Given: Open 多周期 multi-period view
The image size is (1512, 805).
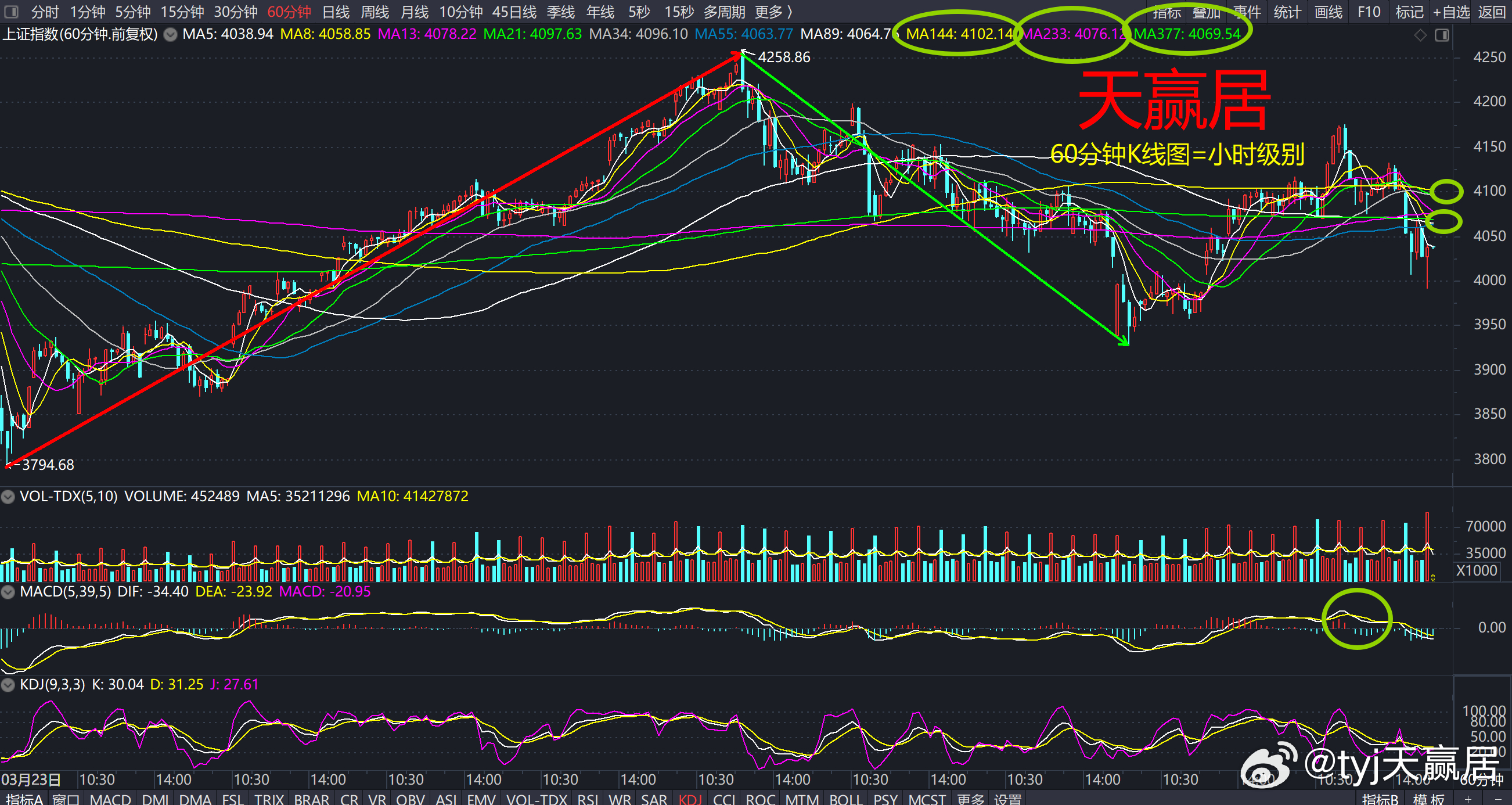Looking at the screenshot, I should pyautogui.click(x=724, y=12).
